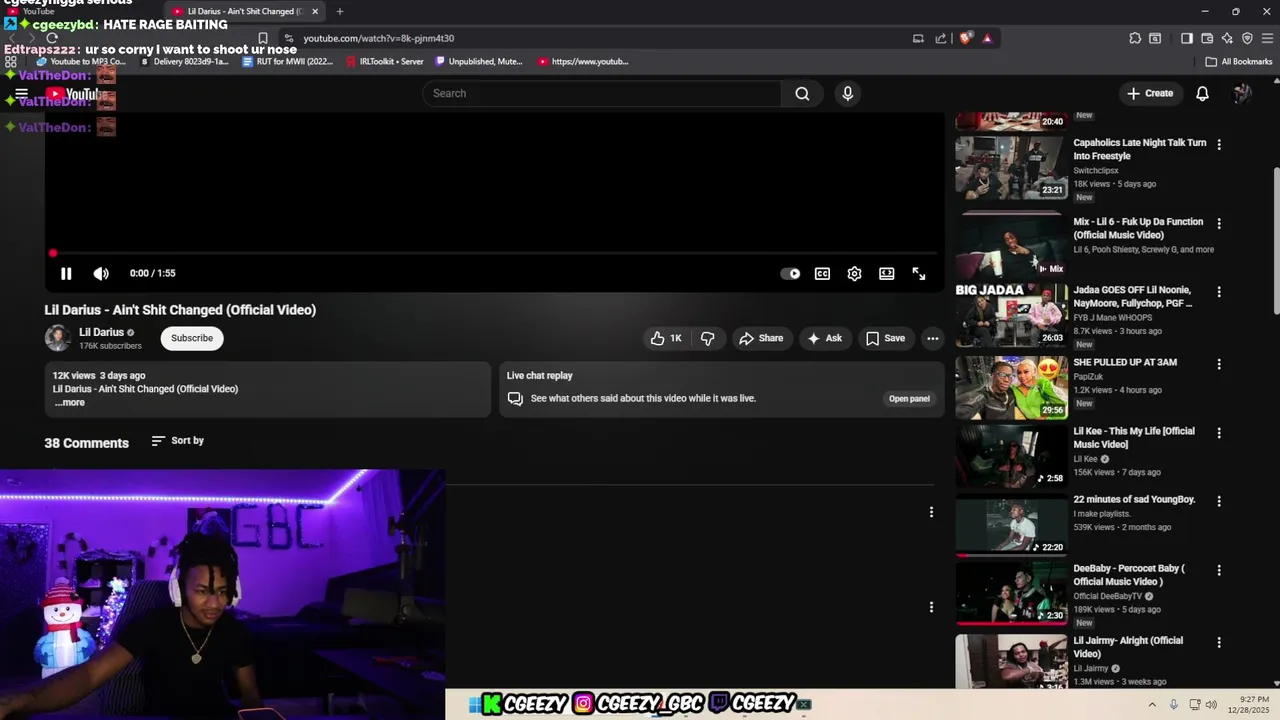Toggle the browser sidebar panel icon
This screenshot has width=1280, height=720.
[1187, 38]
